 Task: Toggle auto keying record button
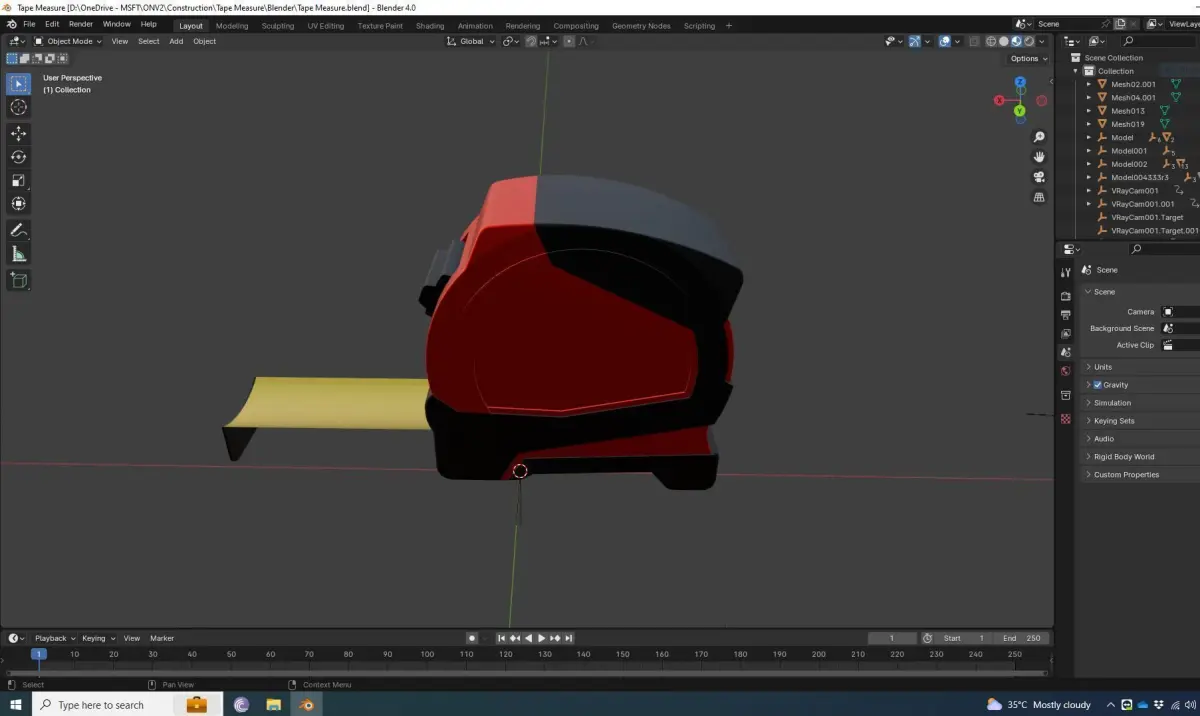coord(472,638)
